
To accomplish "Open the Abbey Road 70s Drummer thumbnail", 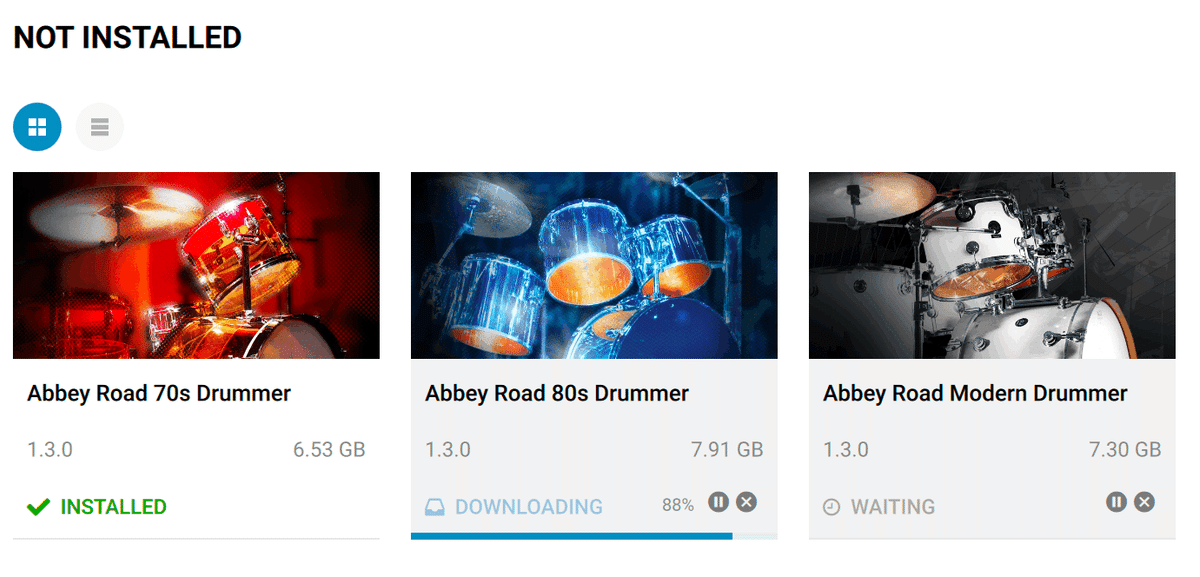I will [196, 265].
